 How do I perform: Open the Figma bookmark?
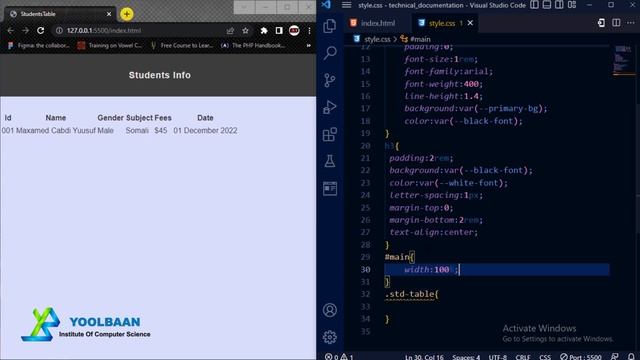(x=38, y=45)
